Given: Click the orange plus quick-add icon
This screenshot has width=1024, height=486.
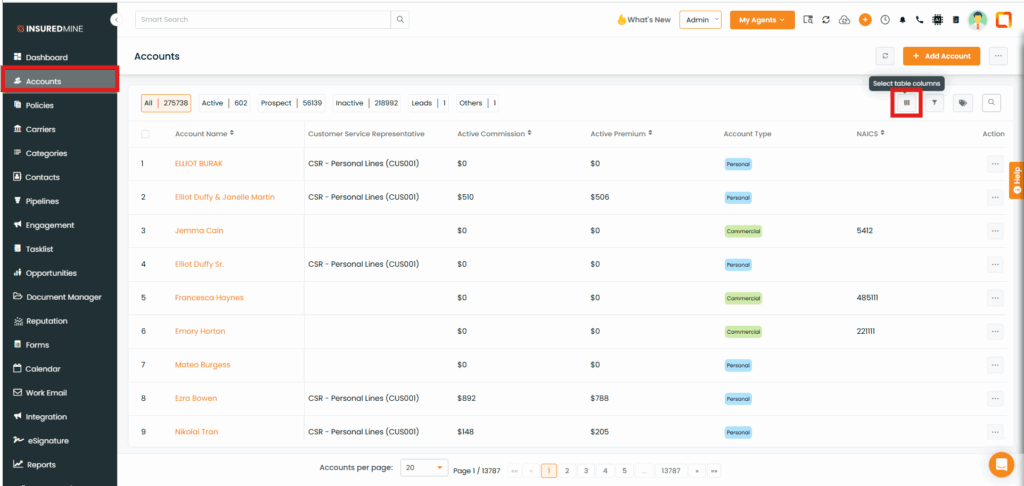Looking at the screenshot, I should pyautogui.click(x=865, y=20).
